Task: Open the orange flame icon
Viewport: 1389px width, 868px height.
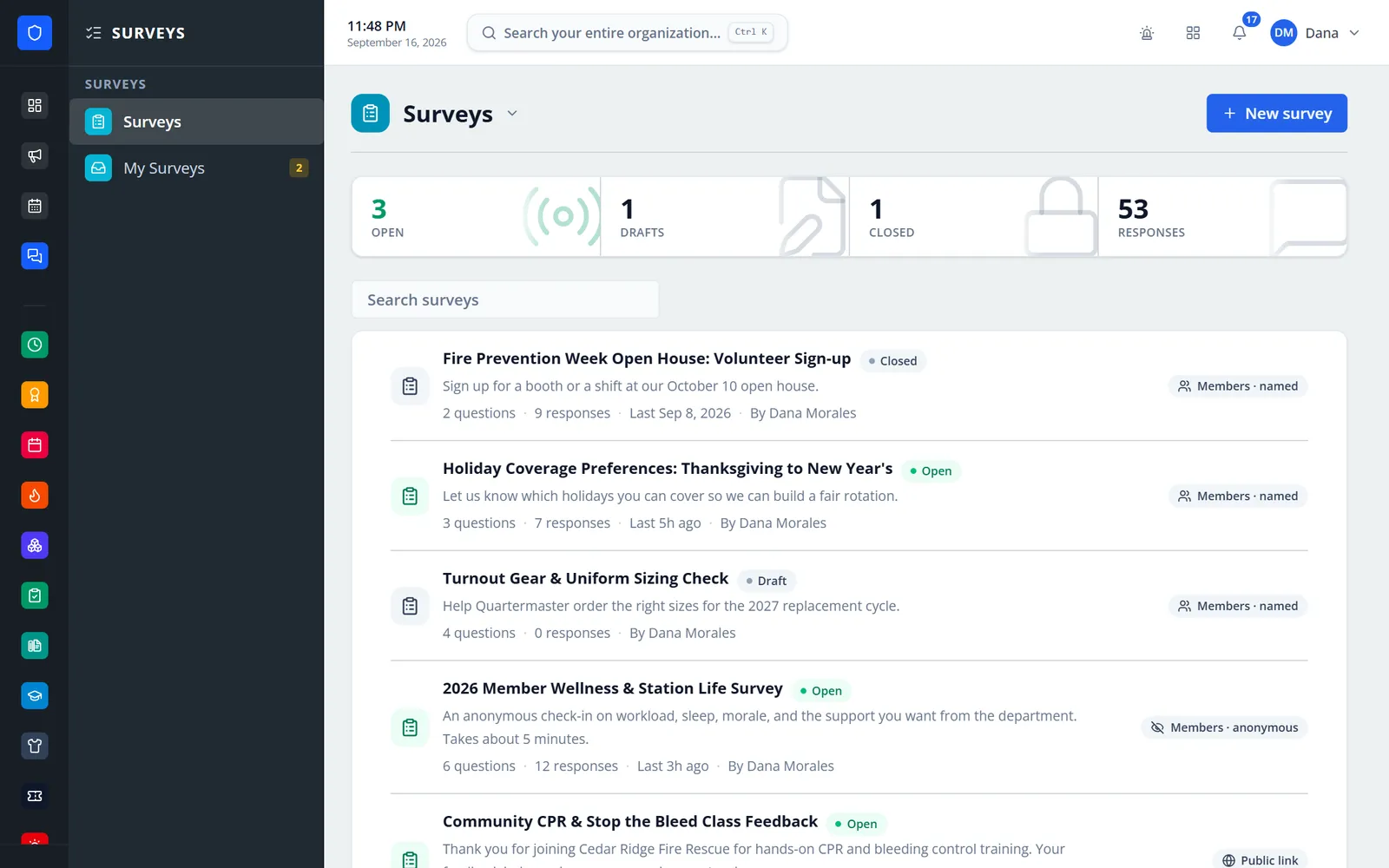Action: (35, 496)
